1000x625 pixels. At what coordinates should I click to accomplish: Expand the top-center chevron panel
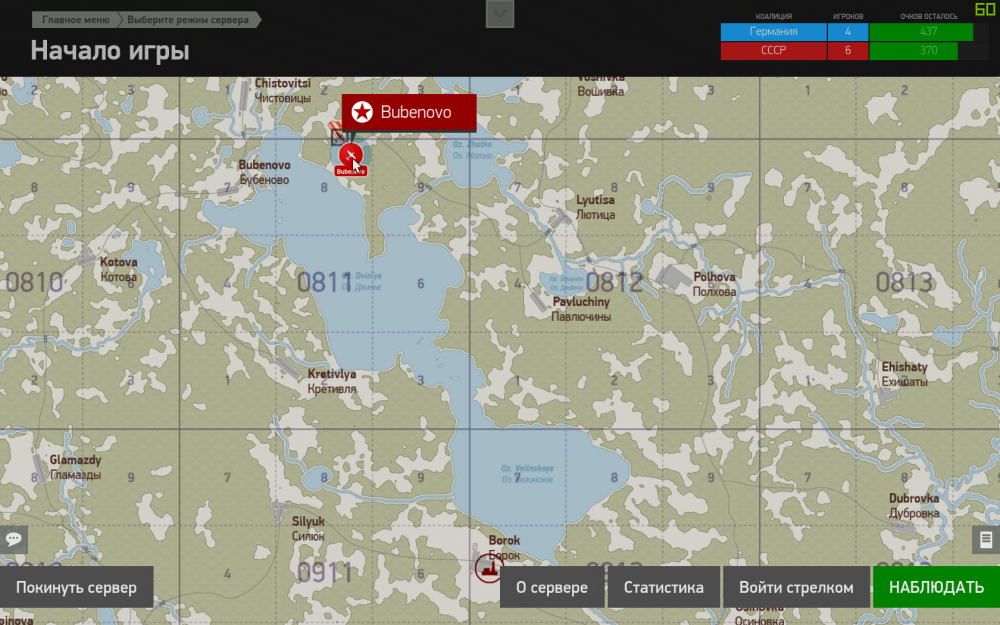499,14
